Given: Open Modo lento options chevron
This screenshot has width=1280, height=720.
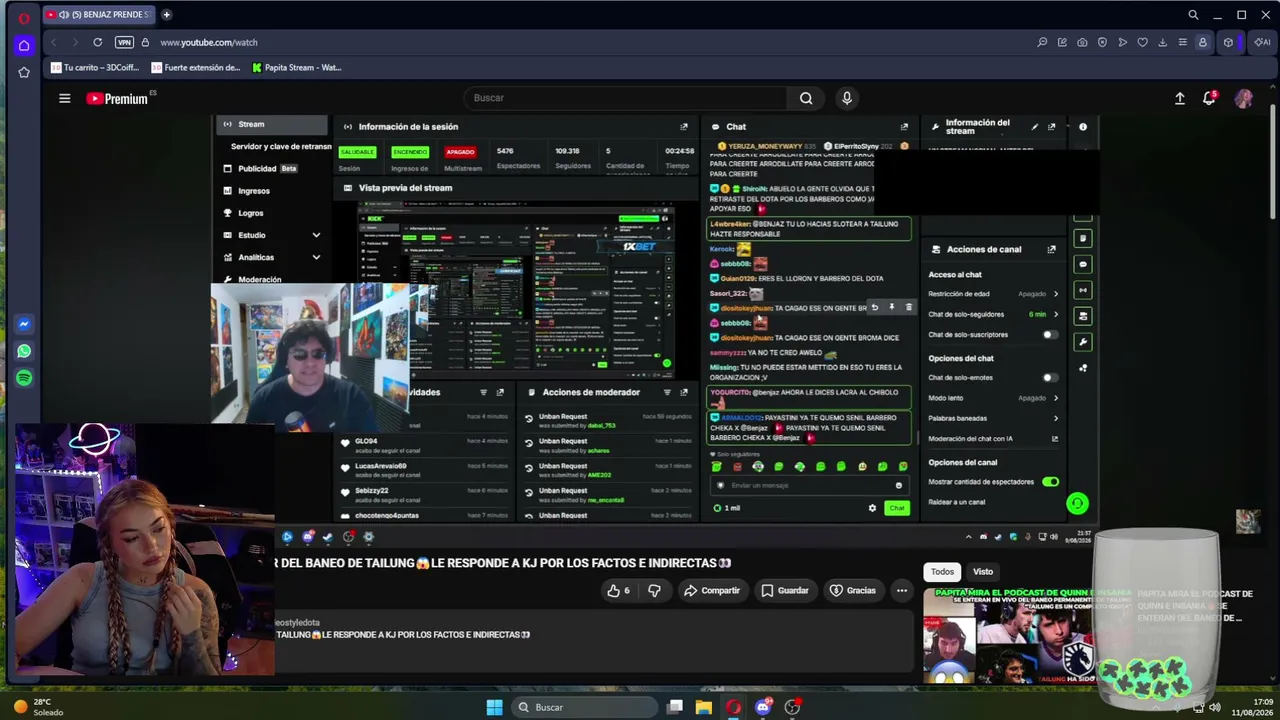Looking at the screenshot, I should 1055,398.
